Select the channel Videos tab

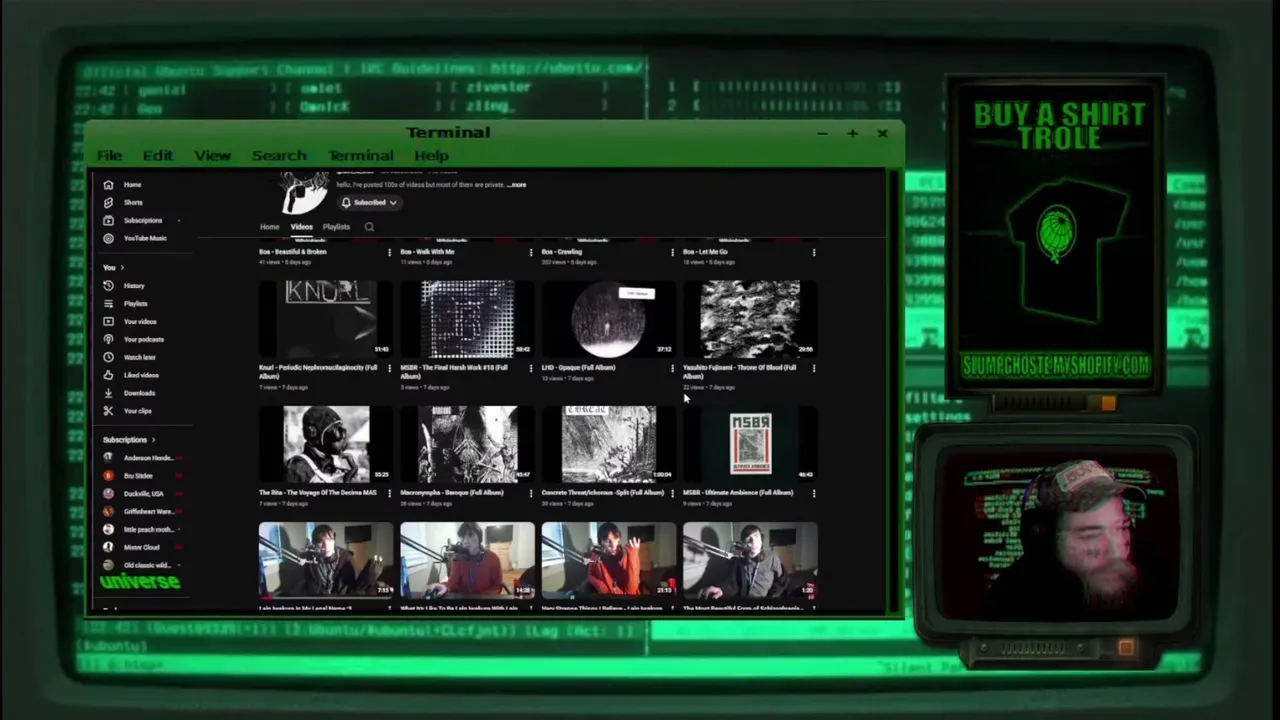[x=301, y=227]
